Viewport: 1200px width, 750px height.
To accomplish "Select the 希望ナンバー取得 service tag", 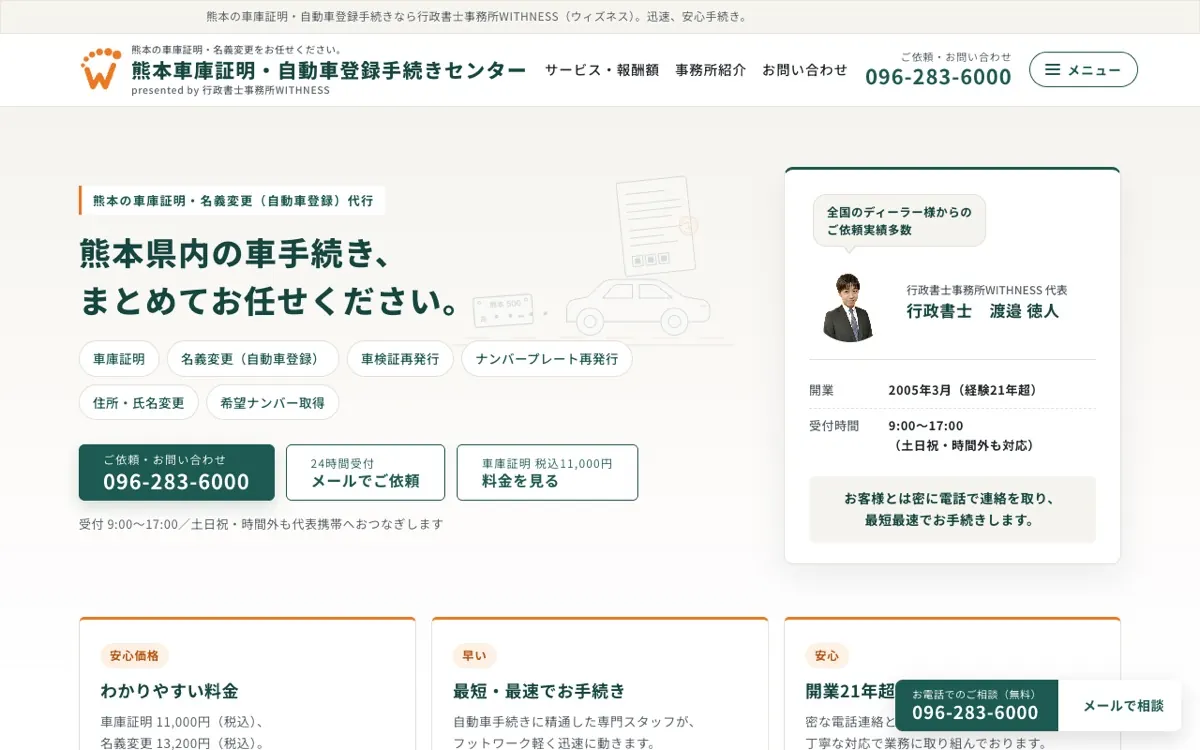I will (272, 402).
